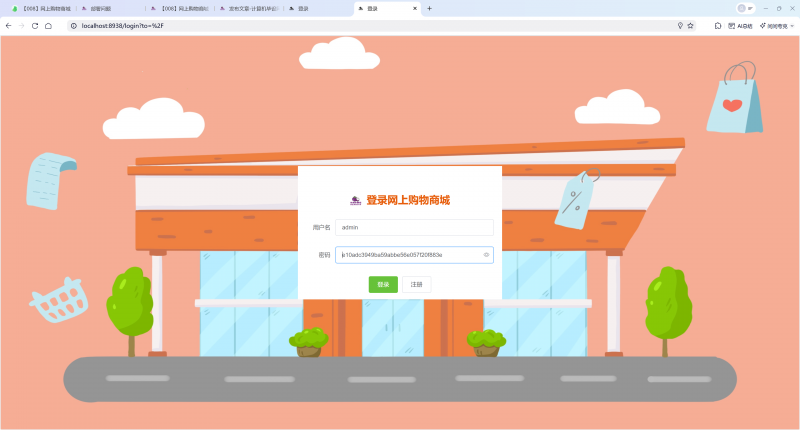Close the active 登录 tab

click(x=416, y=8)
